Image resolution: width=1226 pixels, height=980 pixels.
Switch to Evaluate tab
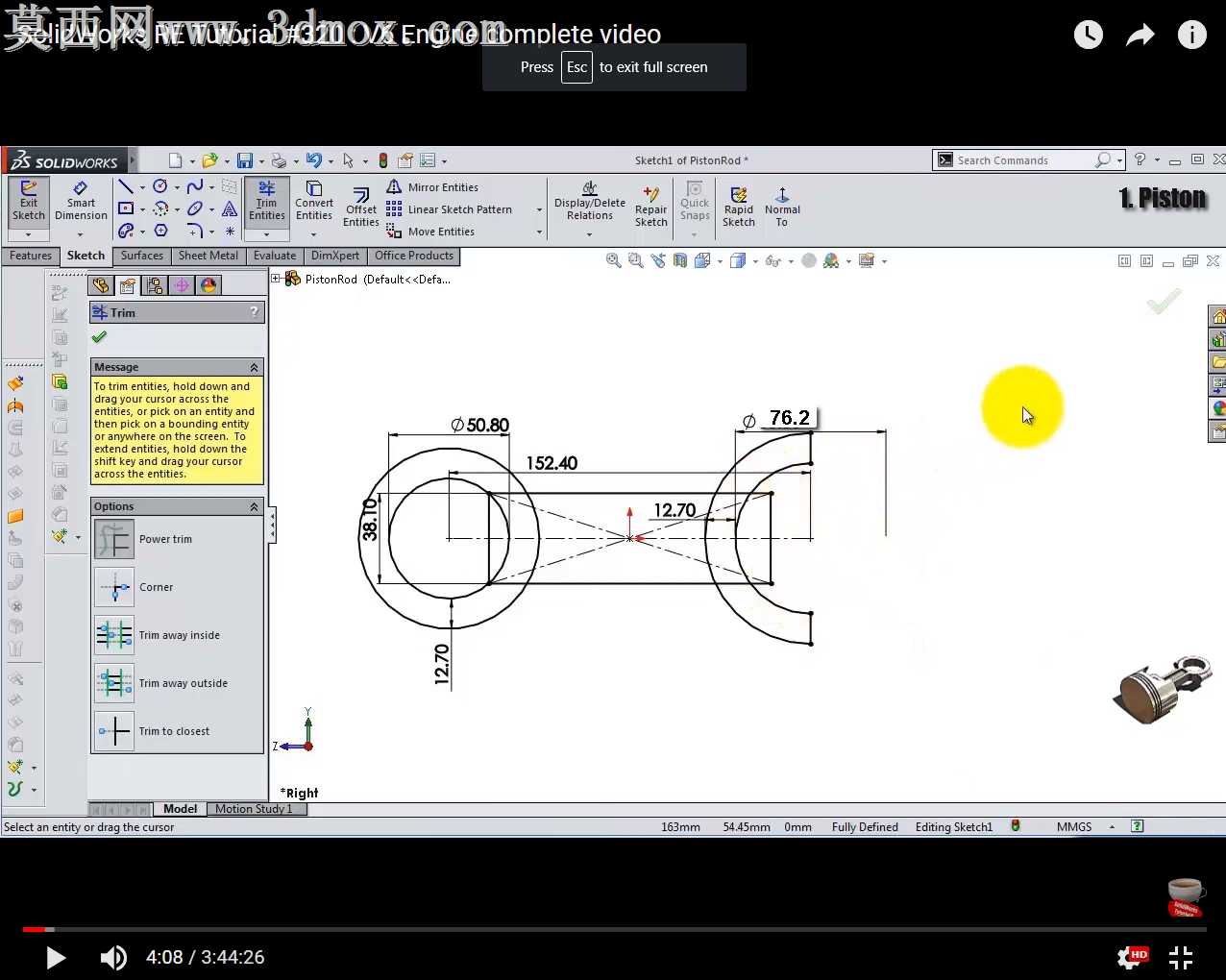pyautogui.click(x=275, y=256)
